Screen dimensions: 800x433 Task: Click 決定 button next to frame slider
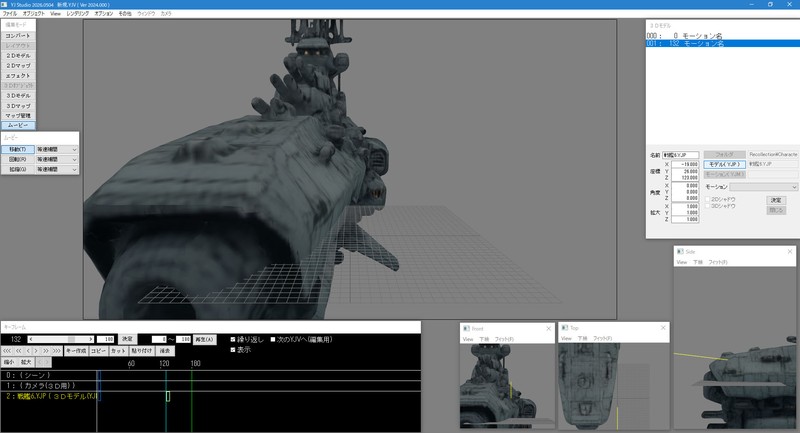(128, 339)
